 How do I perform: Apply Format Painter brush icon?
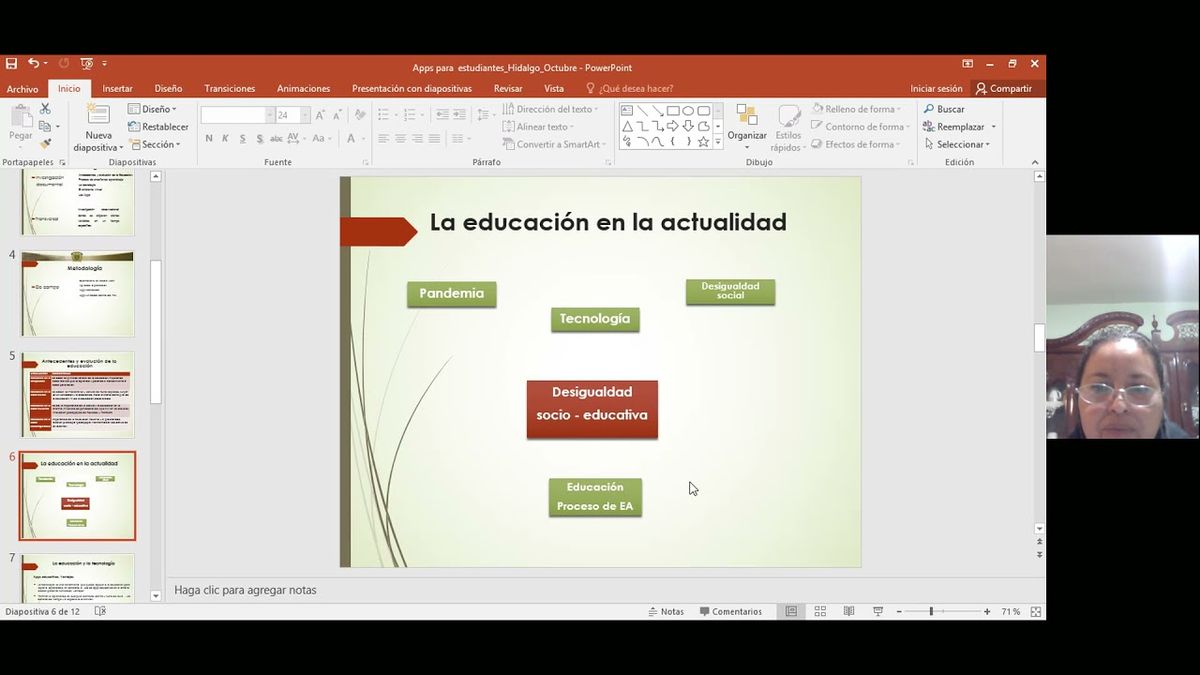point(45,143)
